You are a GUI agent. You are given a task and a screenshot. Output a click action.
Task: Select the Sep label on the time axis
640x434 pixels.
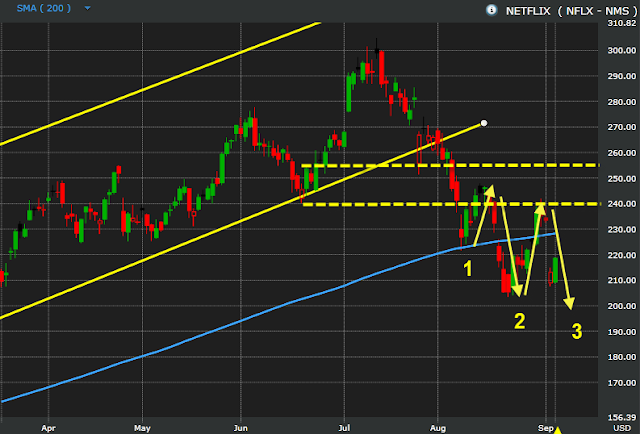point(546,428)
